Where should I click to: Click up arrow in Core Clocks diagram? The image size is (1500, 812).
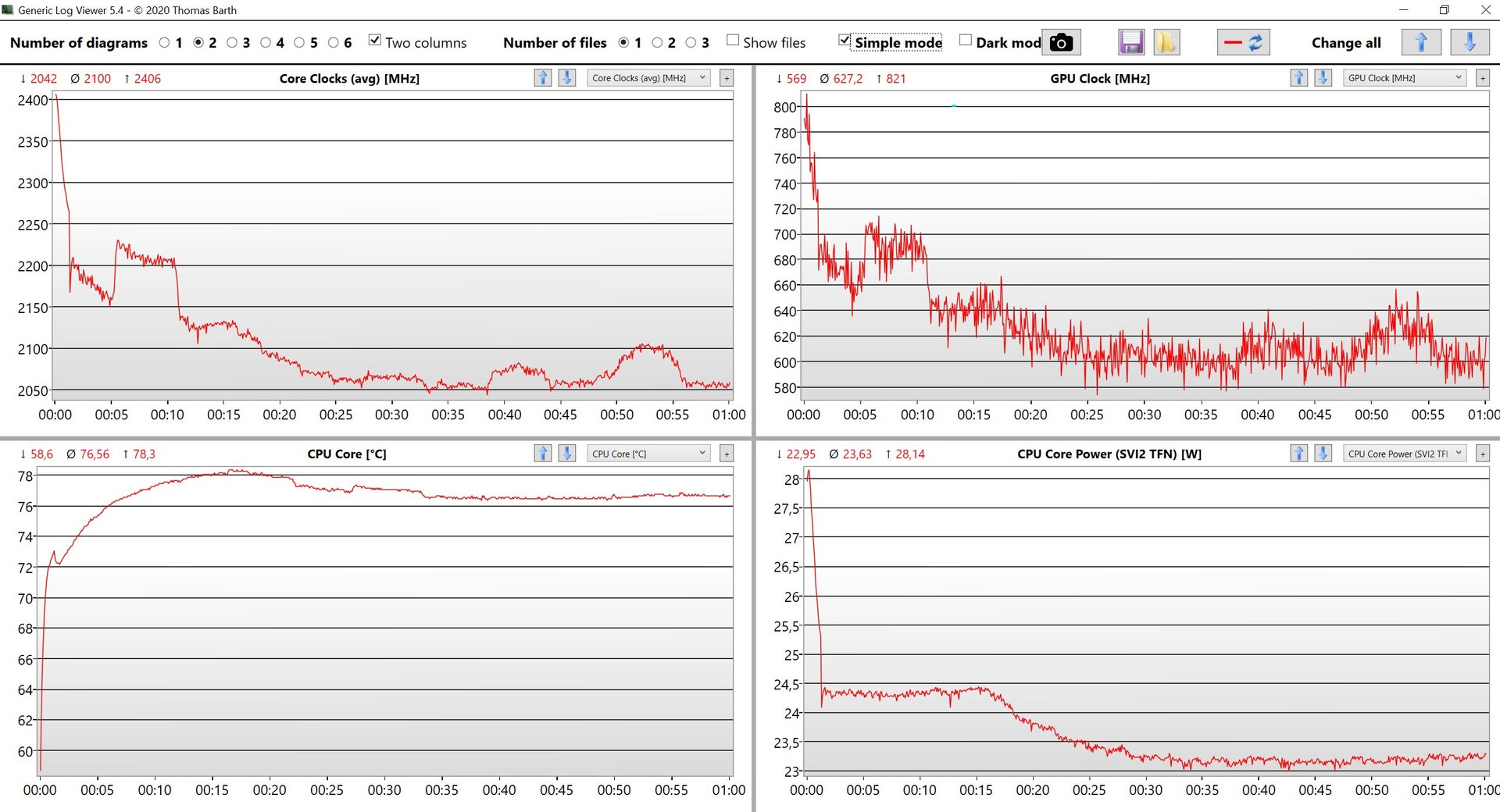[543, 78]
